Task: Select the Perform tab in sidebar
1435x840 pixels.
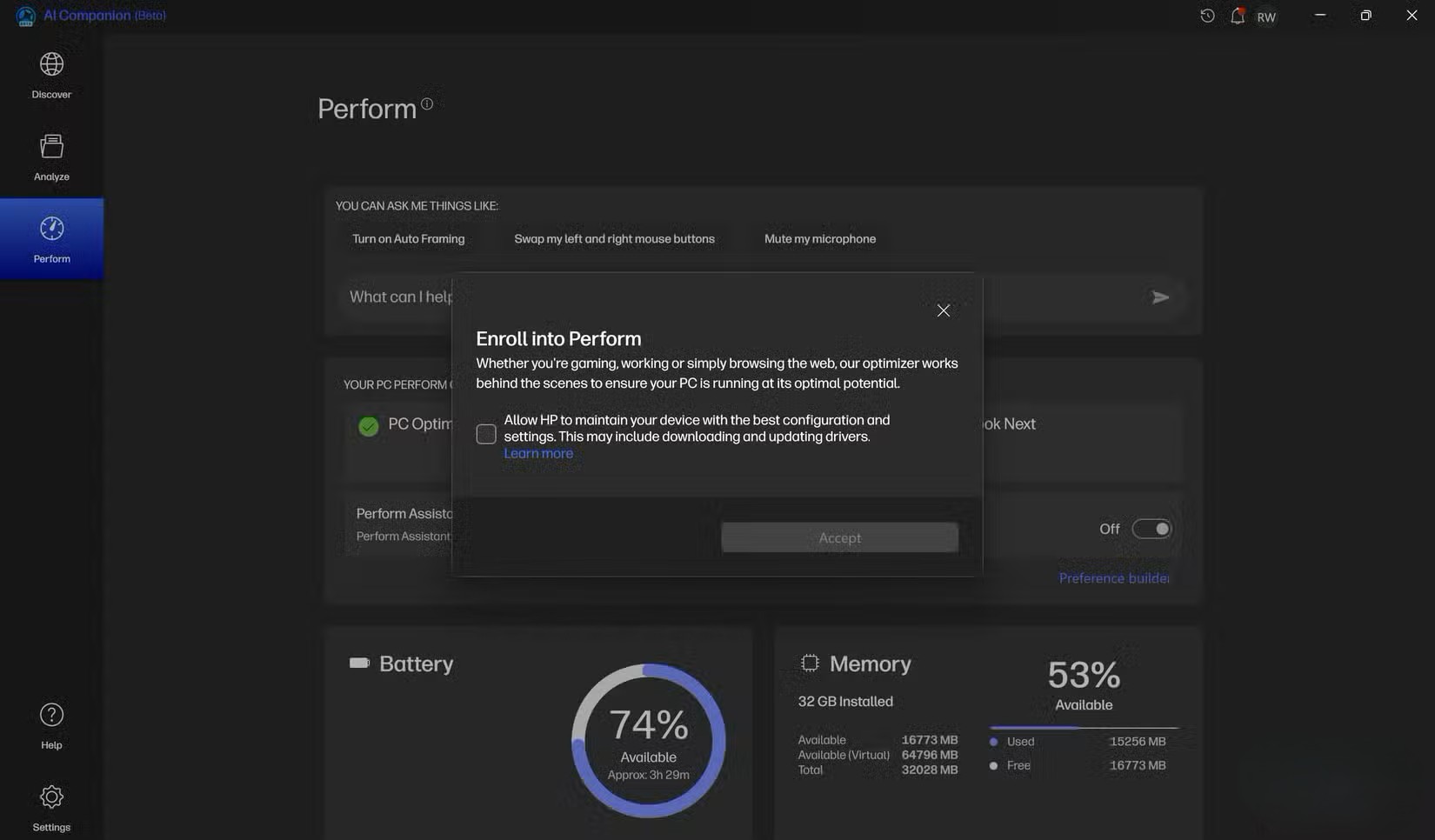Action: coord(51,239)
